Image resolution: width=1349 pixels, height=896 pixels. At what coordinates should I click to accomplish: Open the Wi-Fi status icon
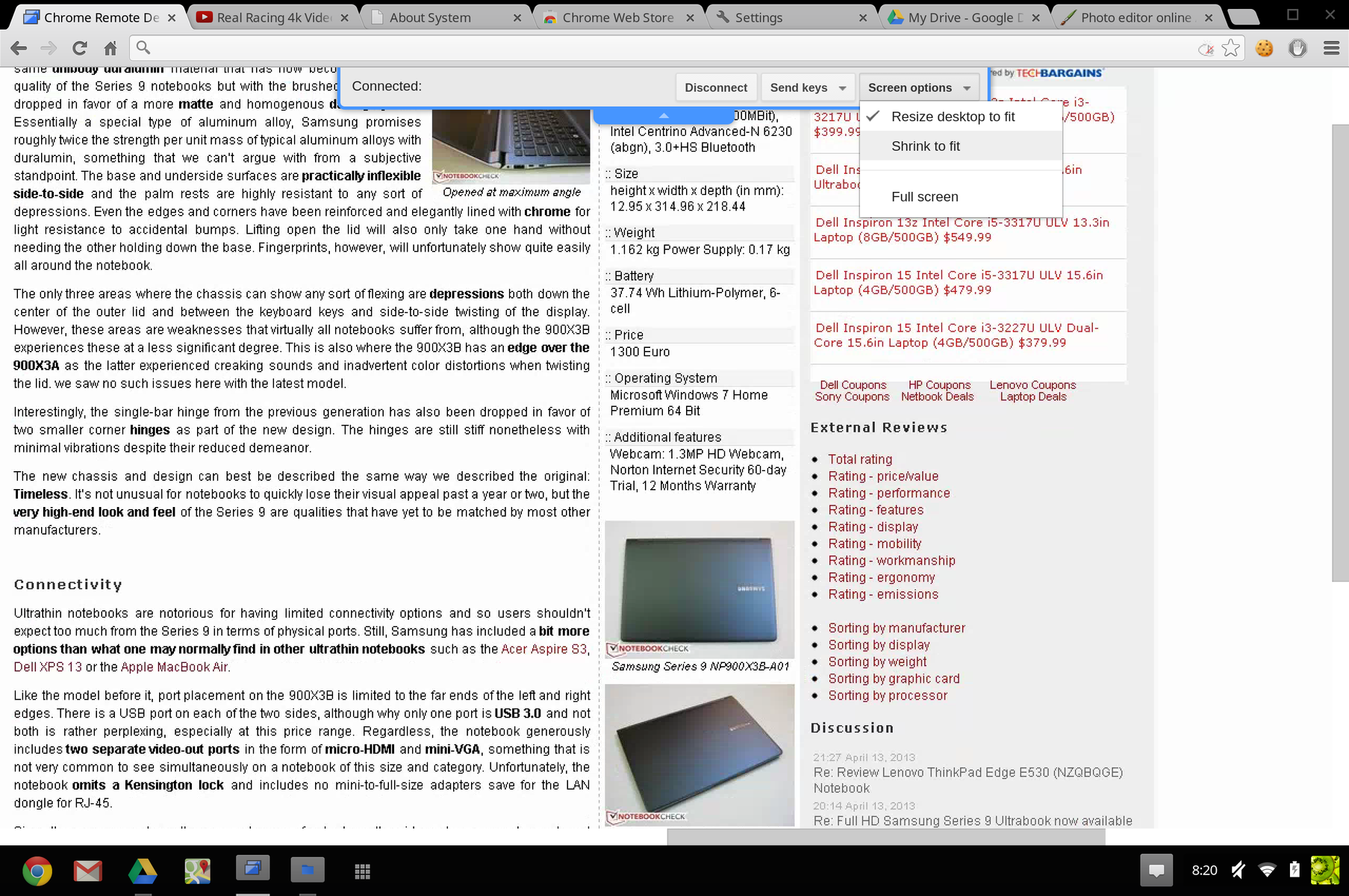(x=1267, y=870)
